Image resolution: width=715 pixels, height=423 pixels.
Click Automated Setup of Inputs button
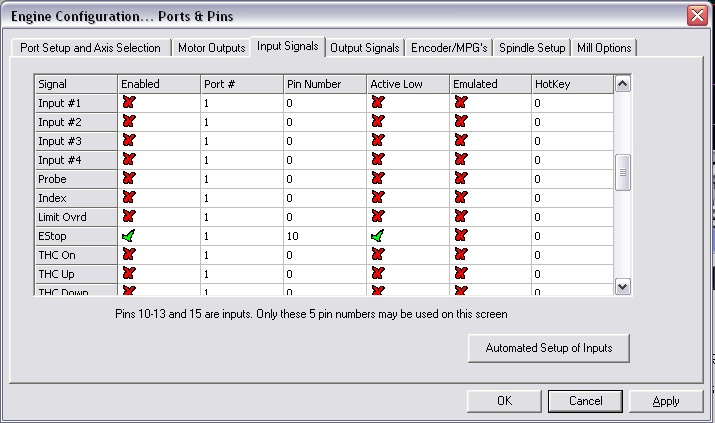tap(548, 348)
